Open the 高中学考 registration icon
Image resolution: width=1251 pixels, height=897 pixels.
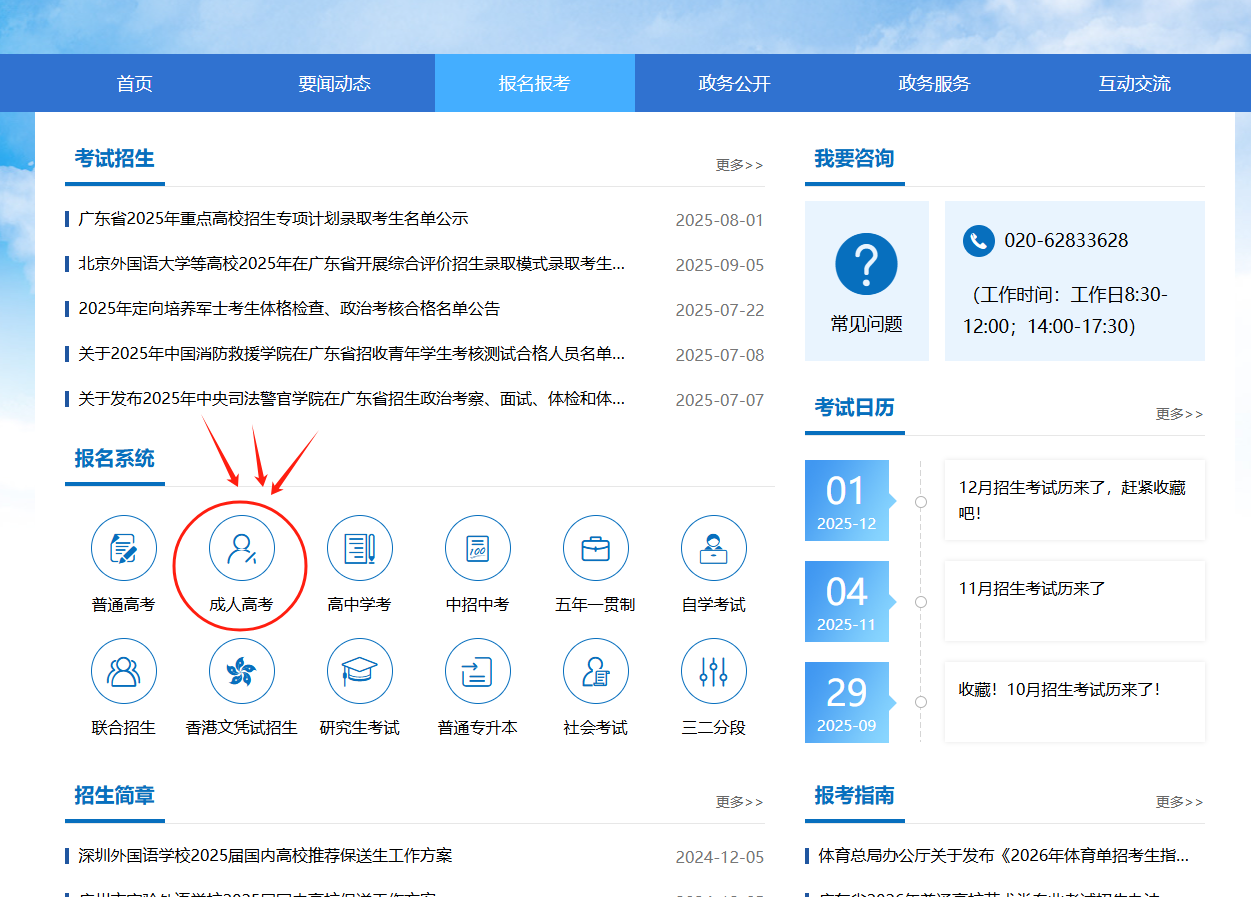(x=359, y=549)
